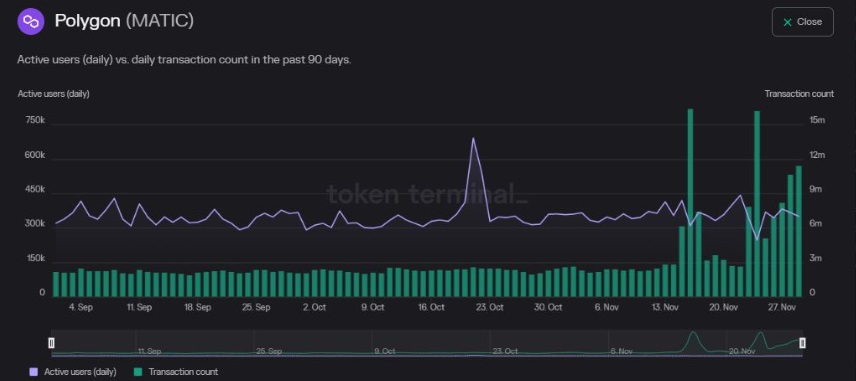This screenshot has height=381, width=856.
Task: Select the right range slider handle
Action: (x=802, y=343)
